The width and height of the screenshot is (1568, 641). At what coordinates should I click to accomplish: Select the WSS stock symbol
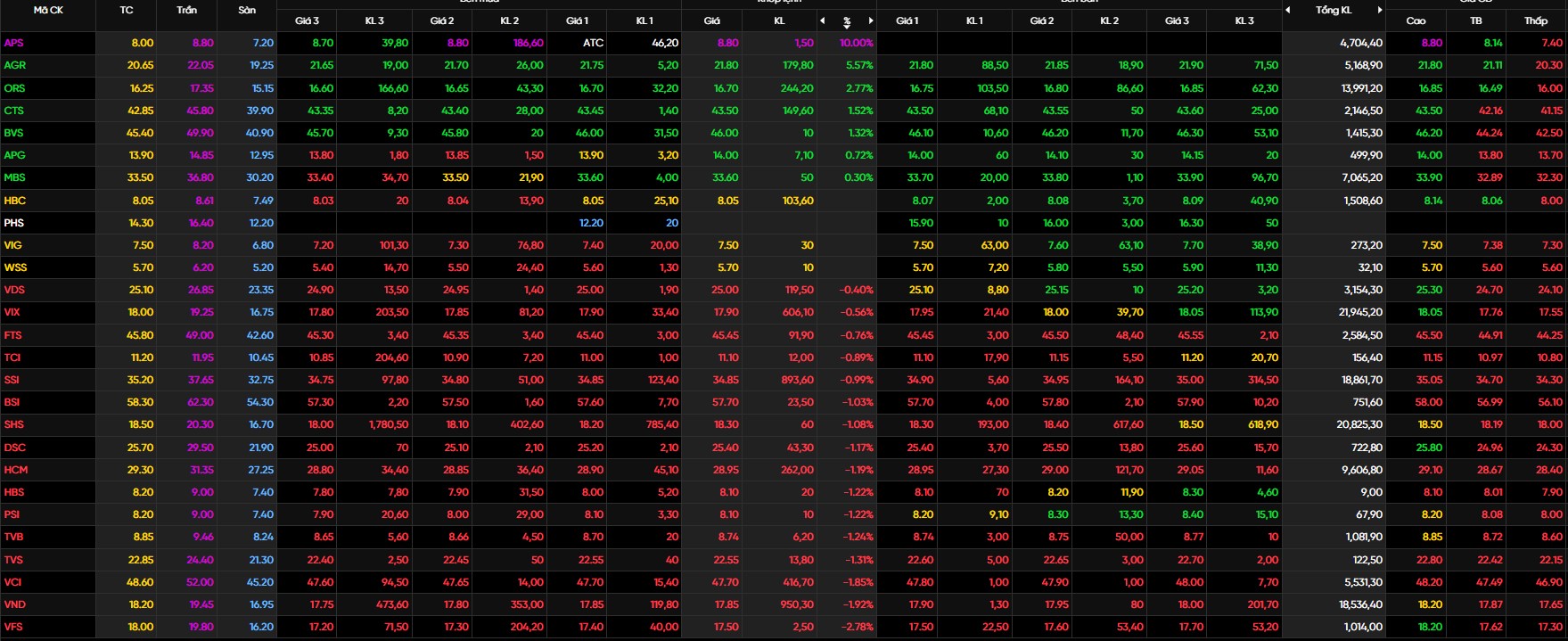15,267
